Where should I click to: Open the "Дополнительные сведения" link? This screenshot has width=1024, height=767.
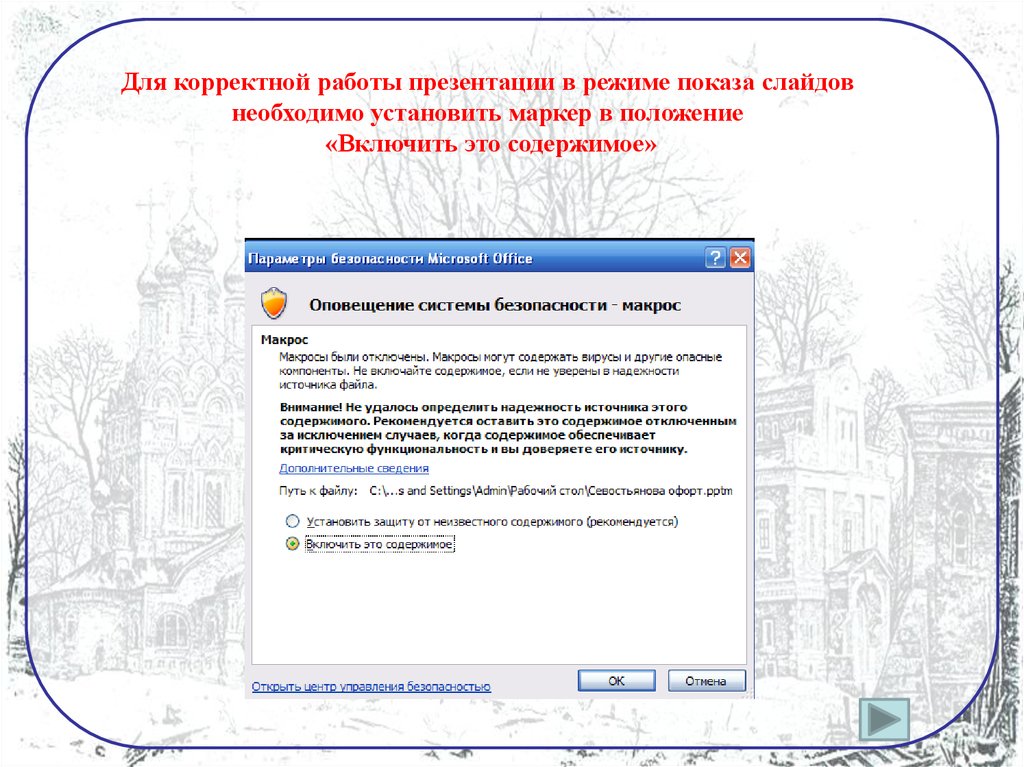point(354,468)
